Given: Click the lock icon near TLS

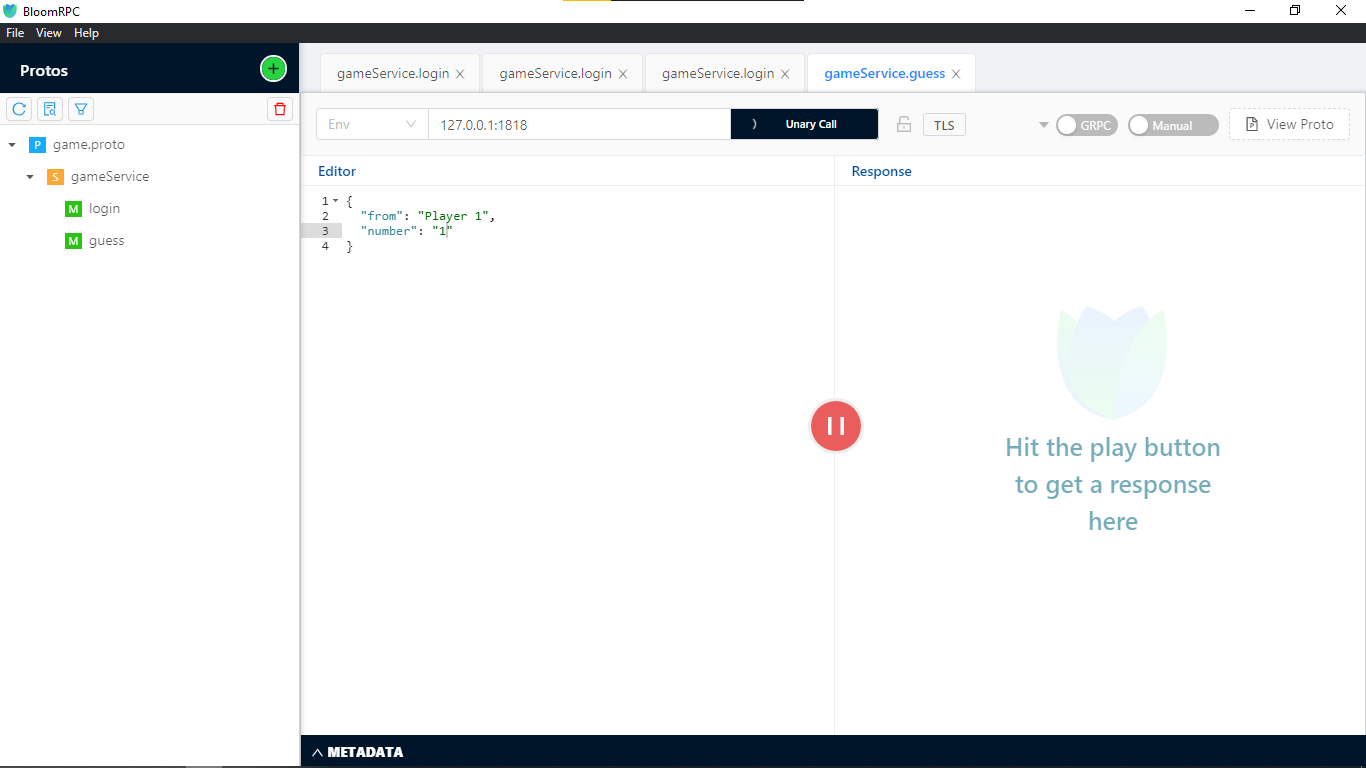Looking at the screenshot, I should pyautogui.click(x=903, y=124).
